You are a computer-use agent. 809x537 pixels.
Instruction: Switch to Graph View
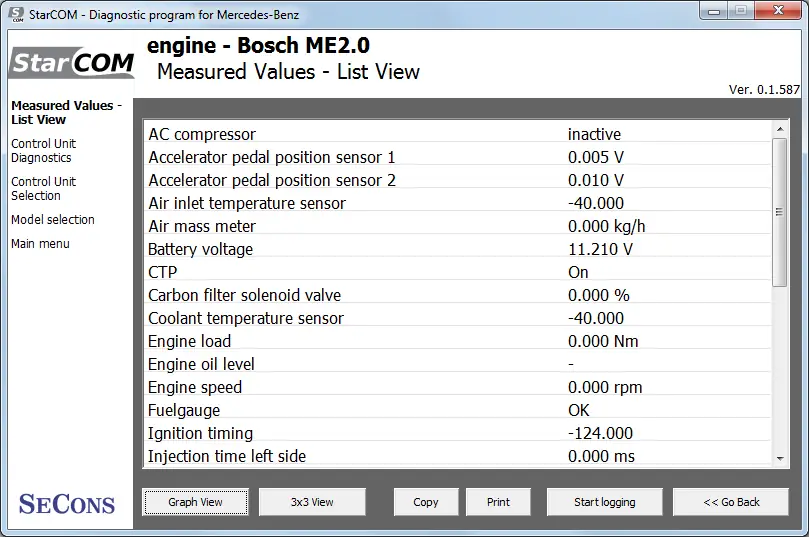coord(196,502)
